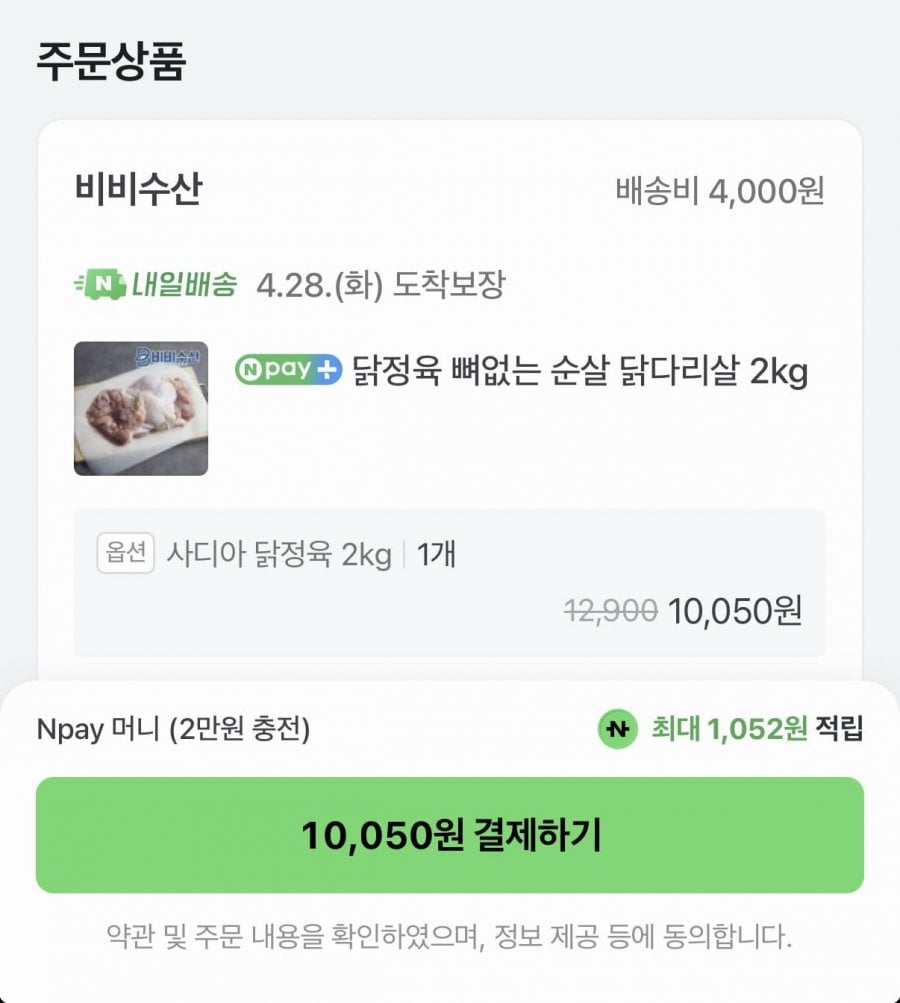Tap 10,050원 price inside the option box
This screenshot has height=1003, width=900.
(734, 609)
